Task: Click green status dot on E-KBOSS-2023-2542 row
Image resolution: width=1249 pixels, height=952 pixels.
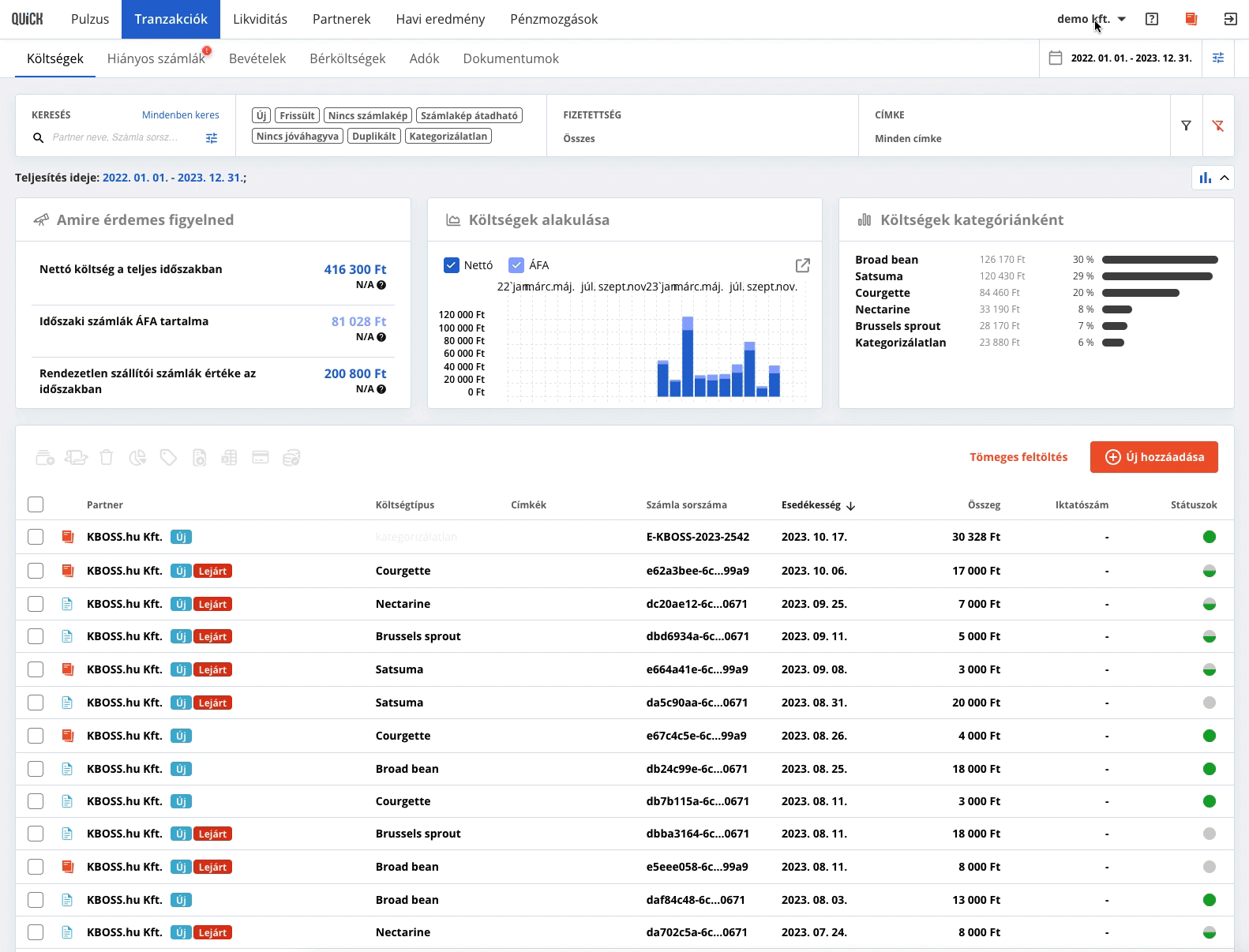Action: click(x=1209, y=537)
